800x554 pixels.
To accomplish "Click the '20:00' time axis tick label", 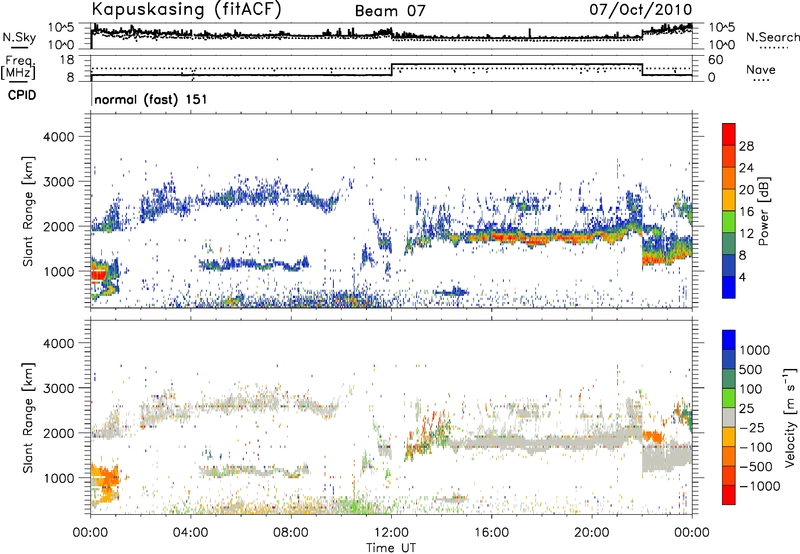I will click(x=591, y=533).
